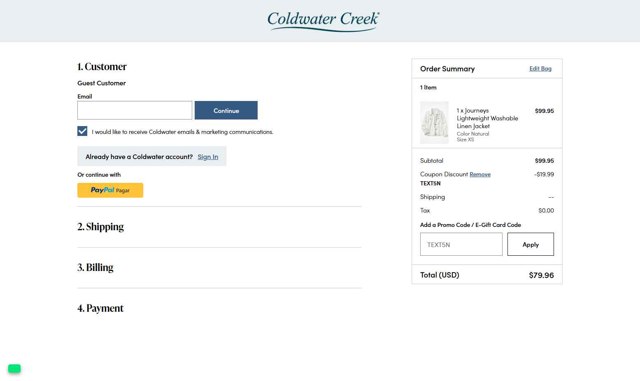
Task: Click the 1 Item label
Action: 428,87
